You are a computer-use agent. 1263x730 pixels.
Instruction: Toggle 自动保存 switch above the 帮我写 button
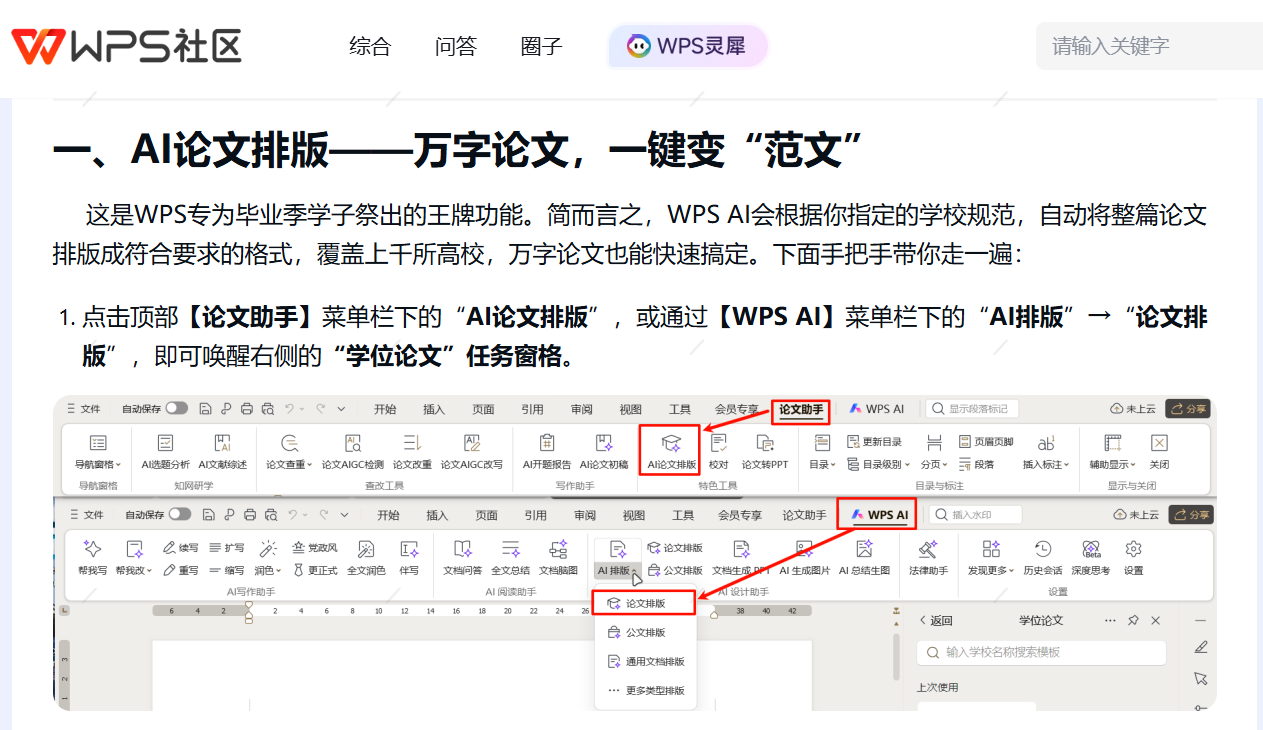(x=180, y=514)
